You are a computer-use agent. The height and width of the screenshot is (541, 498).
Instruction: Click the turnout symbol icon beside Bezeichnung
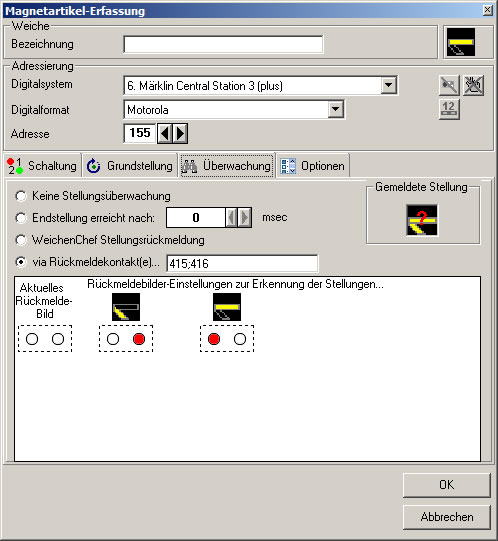(x=461, y=42)
